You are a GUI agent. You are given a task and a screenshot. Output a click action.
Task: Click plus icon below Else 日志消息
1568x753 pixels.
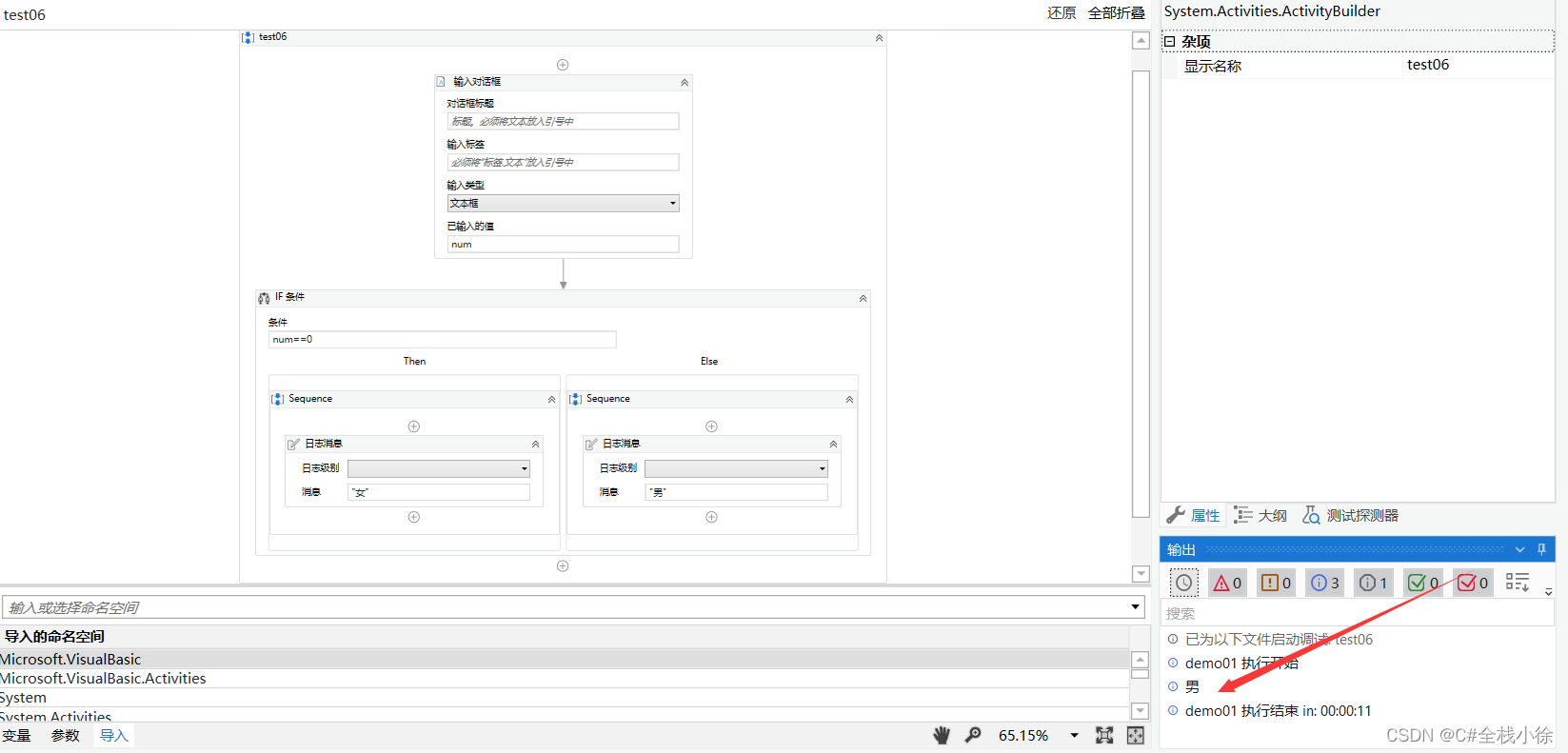[x=711, y=517]
